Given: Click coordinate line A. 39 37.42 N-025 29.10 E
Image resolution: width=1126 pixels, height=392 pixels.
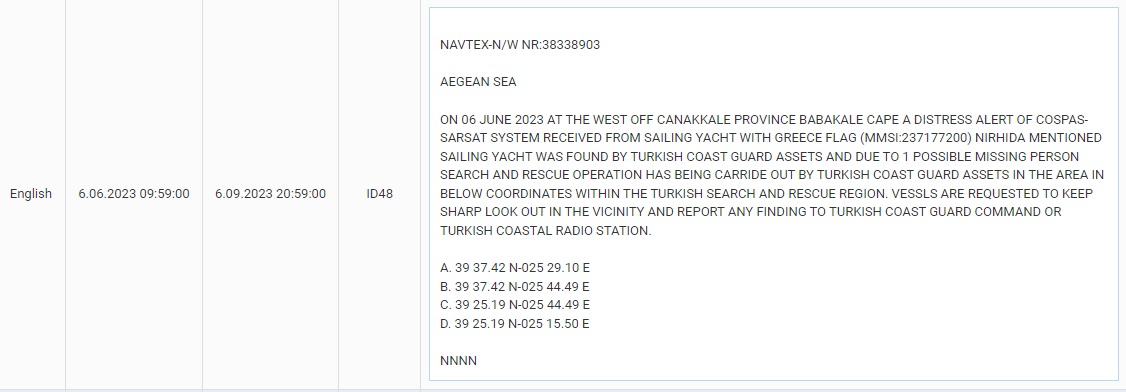Looking at the screenshot, I should pyautogui.click(x=515, y=268).
